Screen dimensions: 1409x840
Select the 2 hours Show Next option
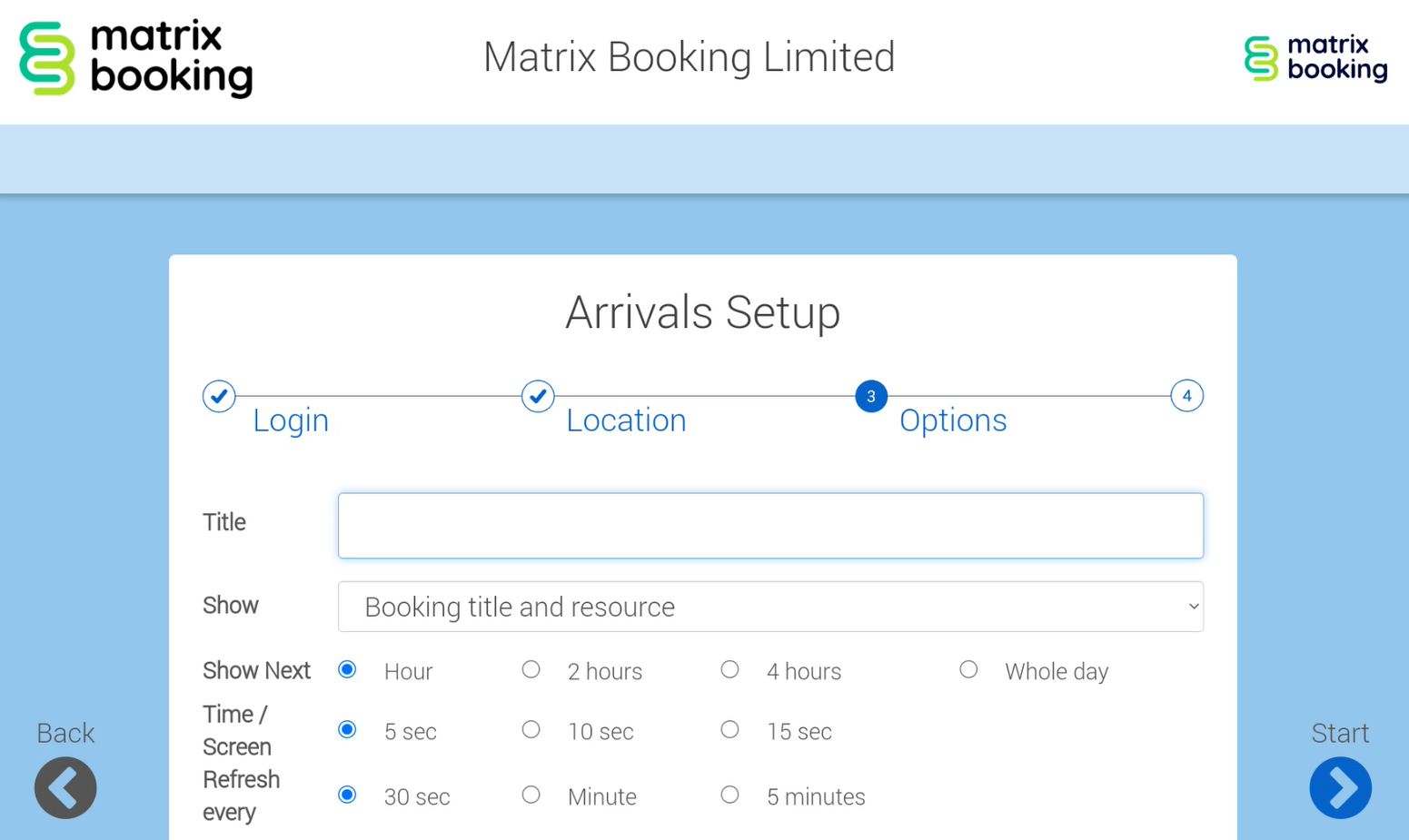tap(531, 670)
